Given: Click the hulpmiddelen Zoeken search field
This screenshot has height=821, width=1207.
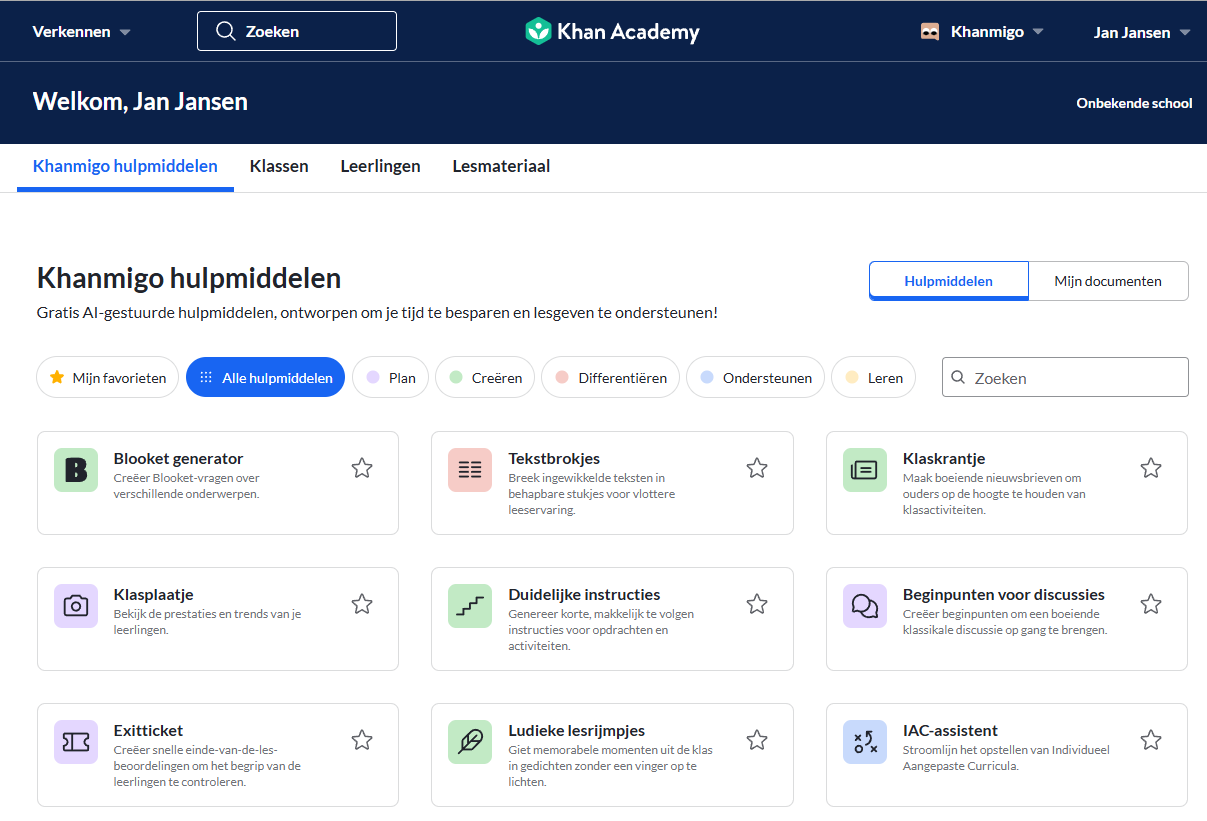Looking at the screenshot, I should point(1065,377).
